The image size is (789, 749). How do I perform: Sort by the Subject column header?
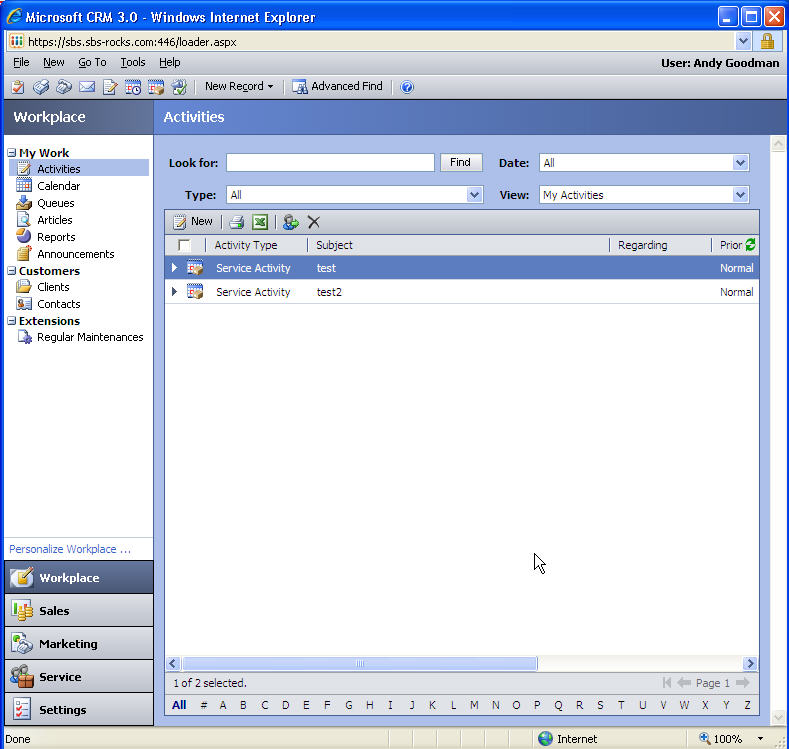click(334, 245)
